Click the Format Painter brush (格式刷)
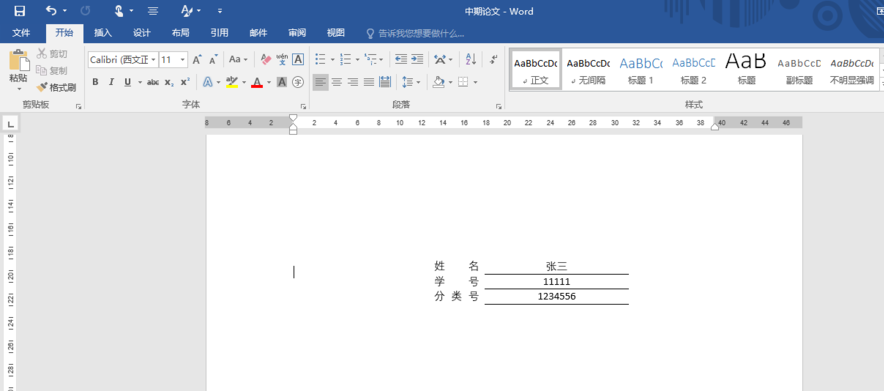Image resolution: width=884 pixels, height=391 pixels. (x=56, y=87)
